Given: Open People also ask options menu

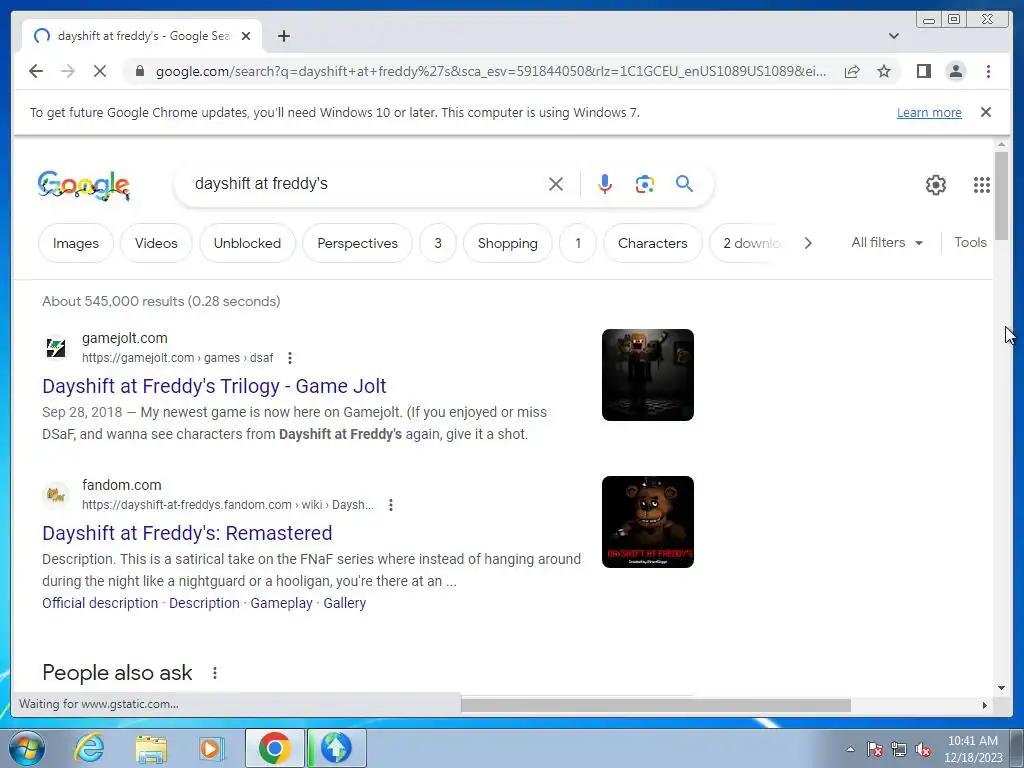Looking at the screenshot, I should (x=214, y=673).
